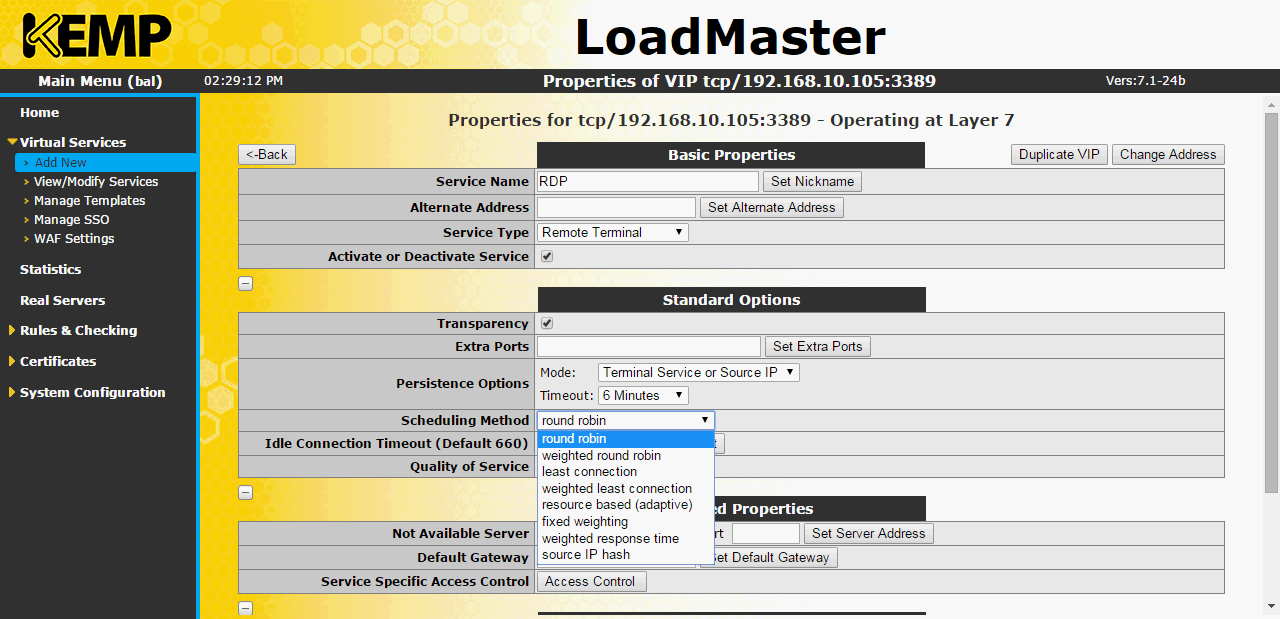This screenshot has height=619, width=1280.
Task: Select fixed weighting scheduling option
Action: (626, 522)
